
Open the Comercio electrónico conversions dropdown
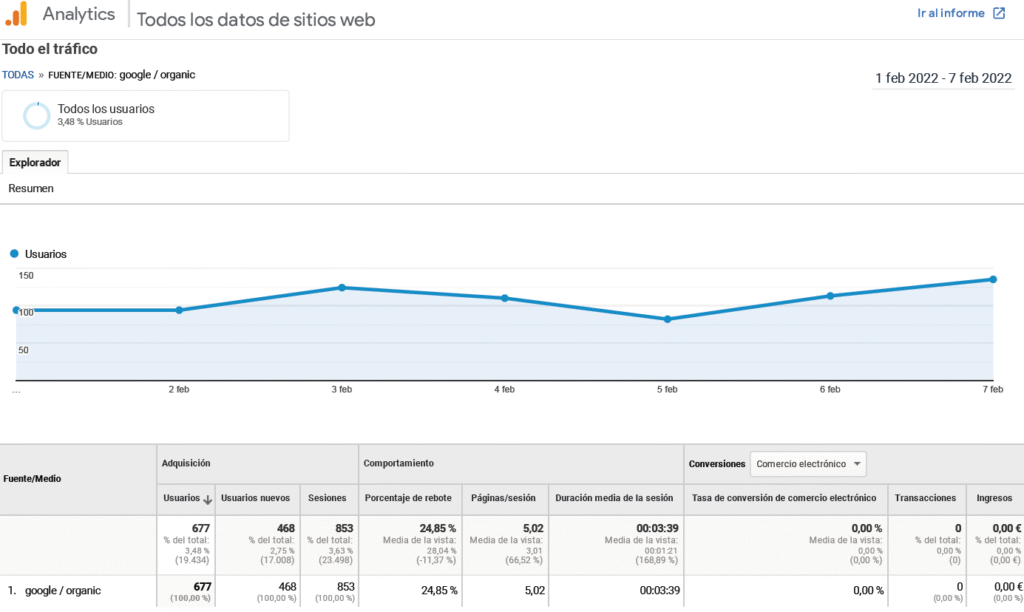[808, 464]
